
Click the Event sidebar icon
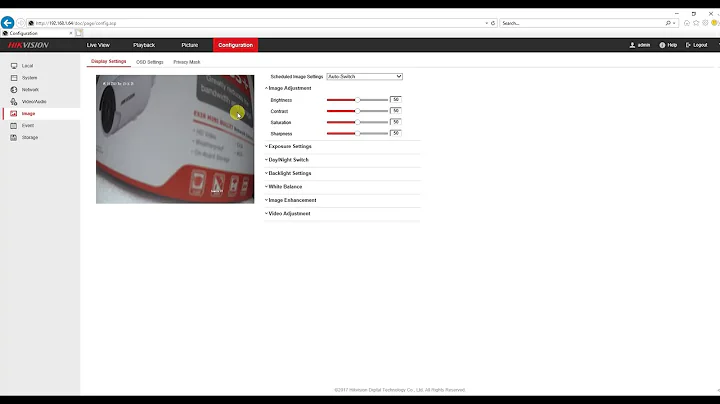pos(14,126)
